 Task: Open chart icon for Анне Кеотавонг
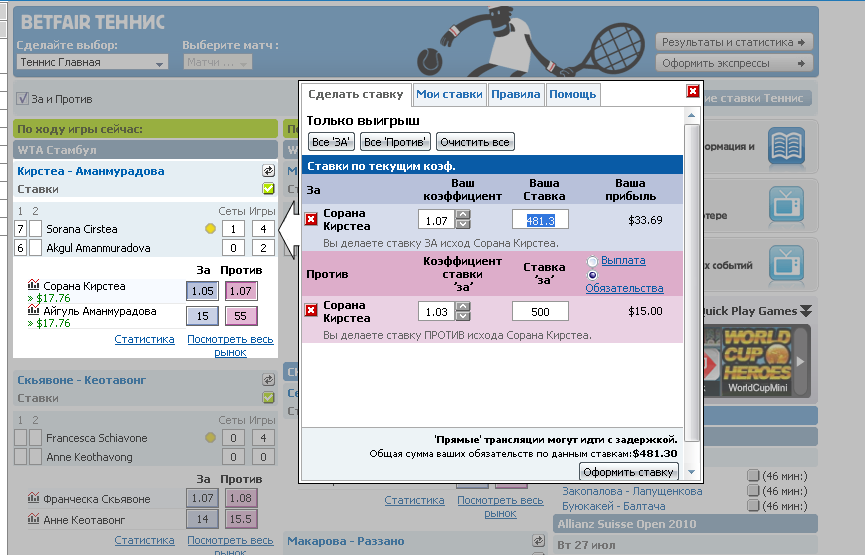[x=34, y=519]
